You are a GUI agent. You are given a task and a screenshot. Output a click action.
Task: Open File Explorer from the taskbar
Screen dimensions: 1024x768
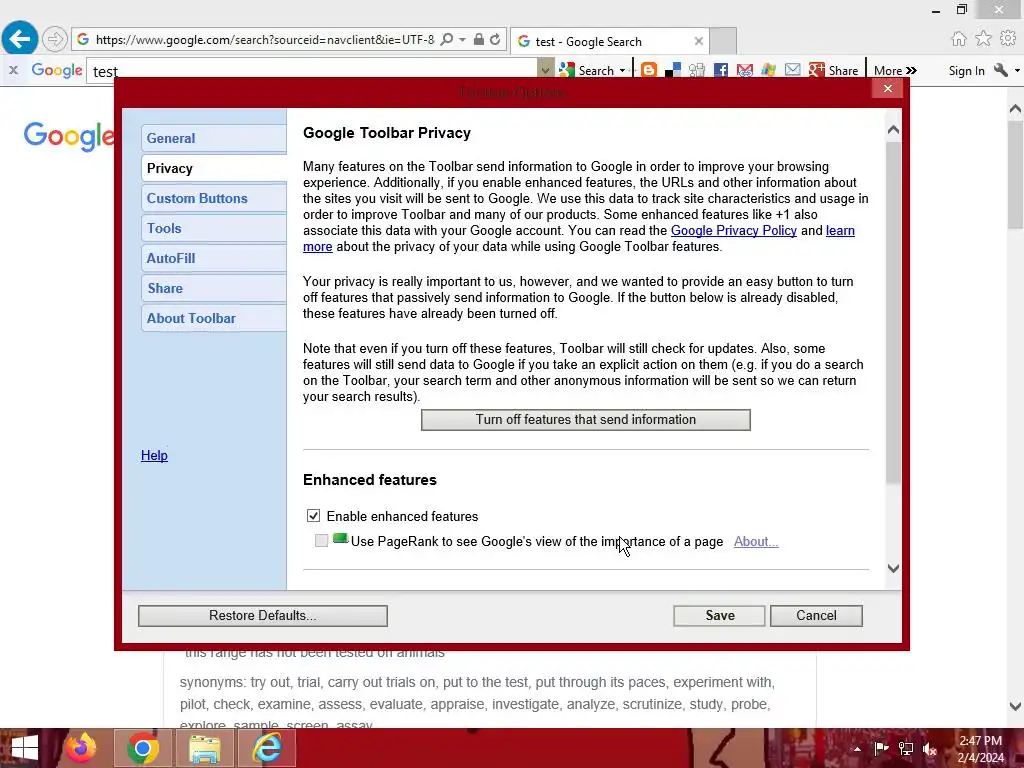[x=204, y=748]
